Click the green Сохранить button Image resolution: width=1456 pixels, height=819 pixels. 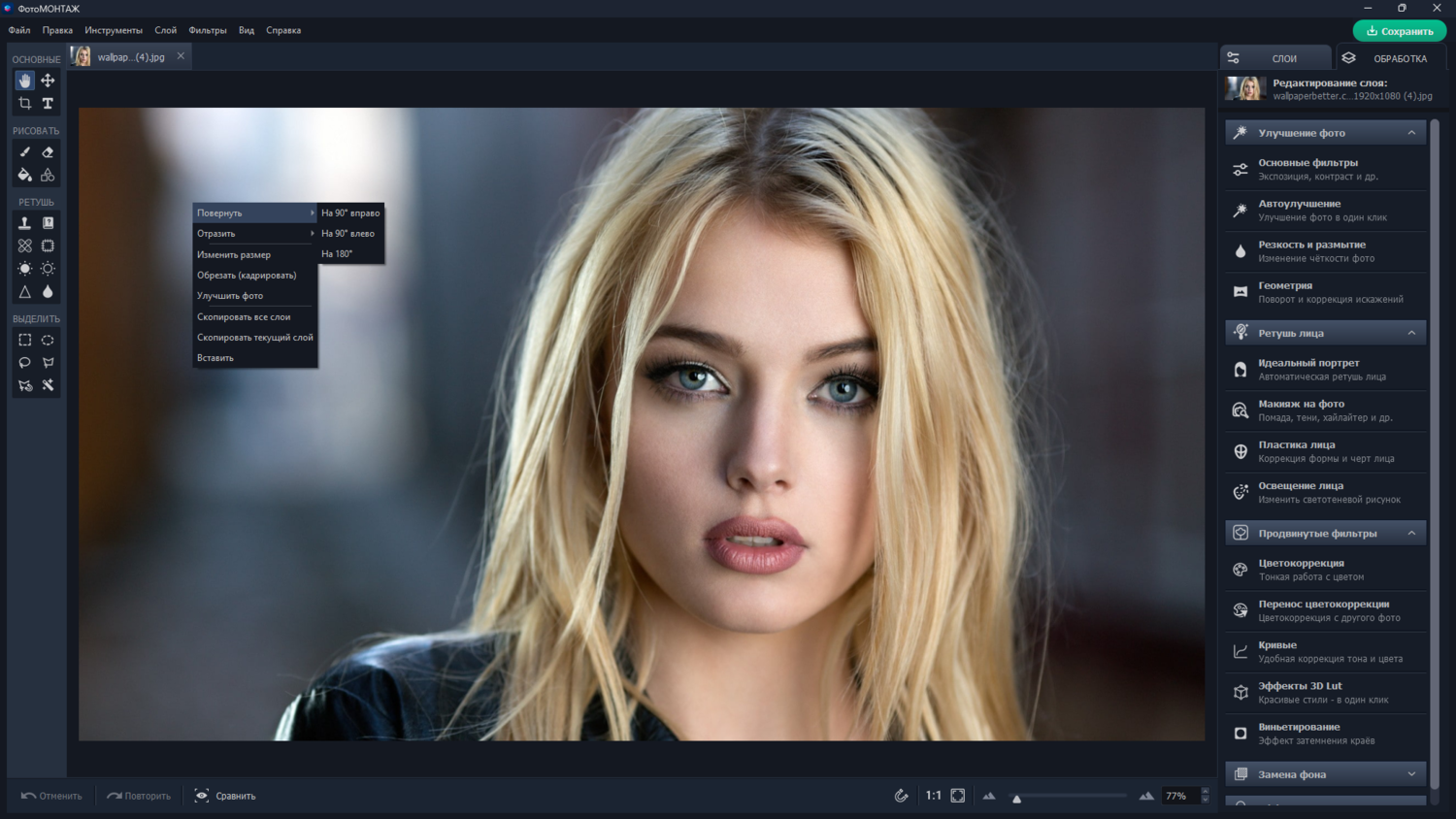[x=1399, y=31]
